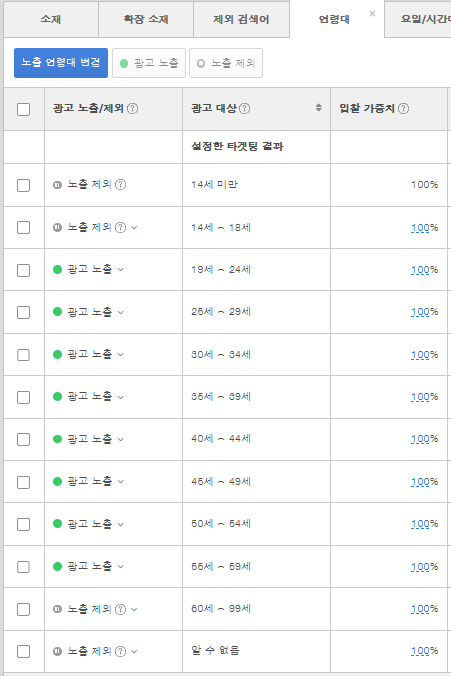Viewport: 451px width, 676px height.
Task: Click help icon in 알 수 없음 row
Action: click(x=121, y=651)
